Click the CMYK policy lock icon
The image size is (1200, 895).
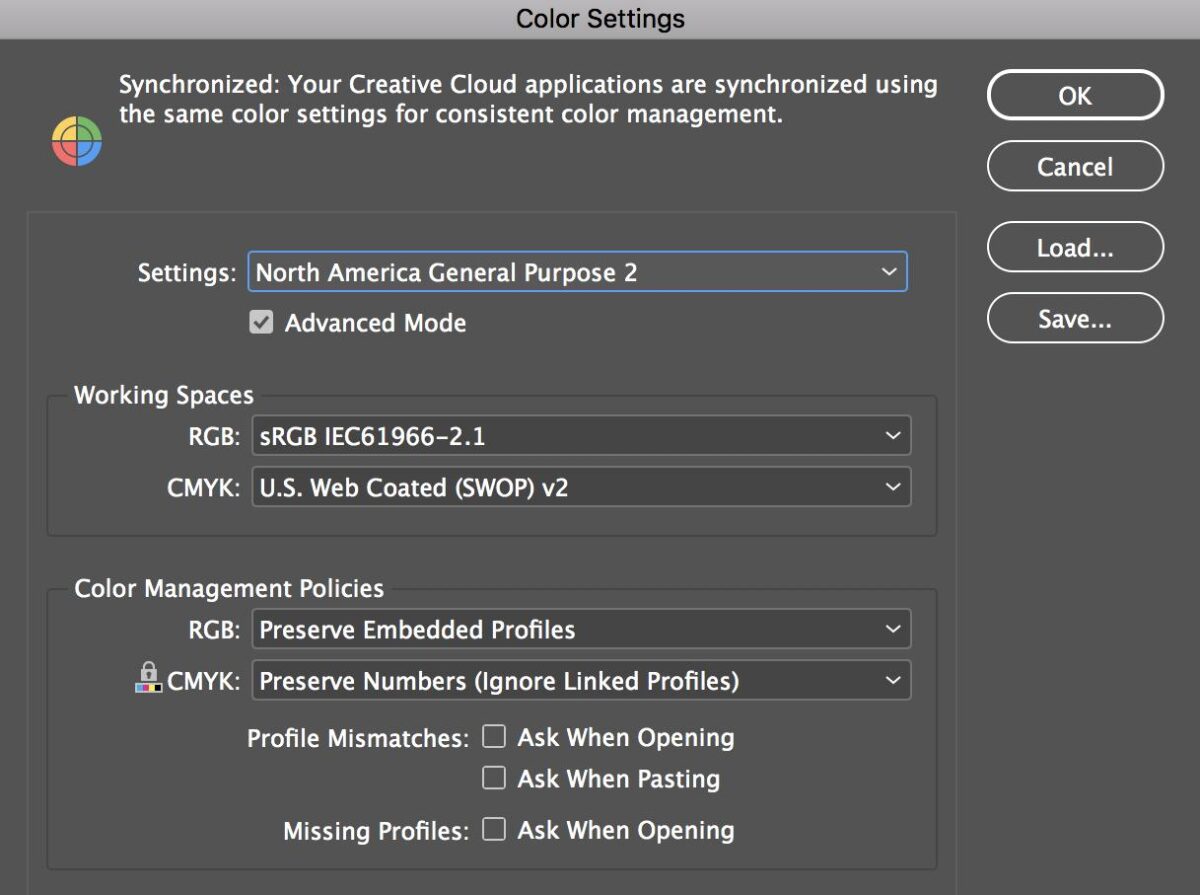click(148, 677)
